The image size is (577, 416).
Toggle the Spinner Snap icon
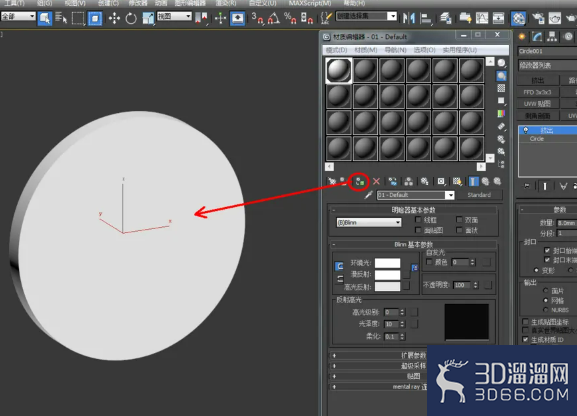307,18
